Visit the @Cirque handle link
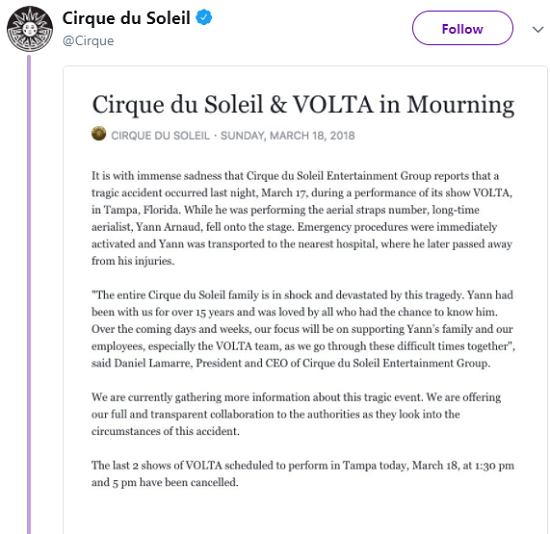 tap(88, 41)
